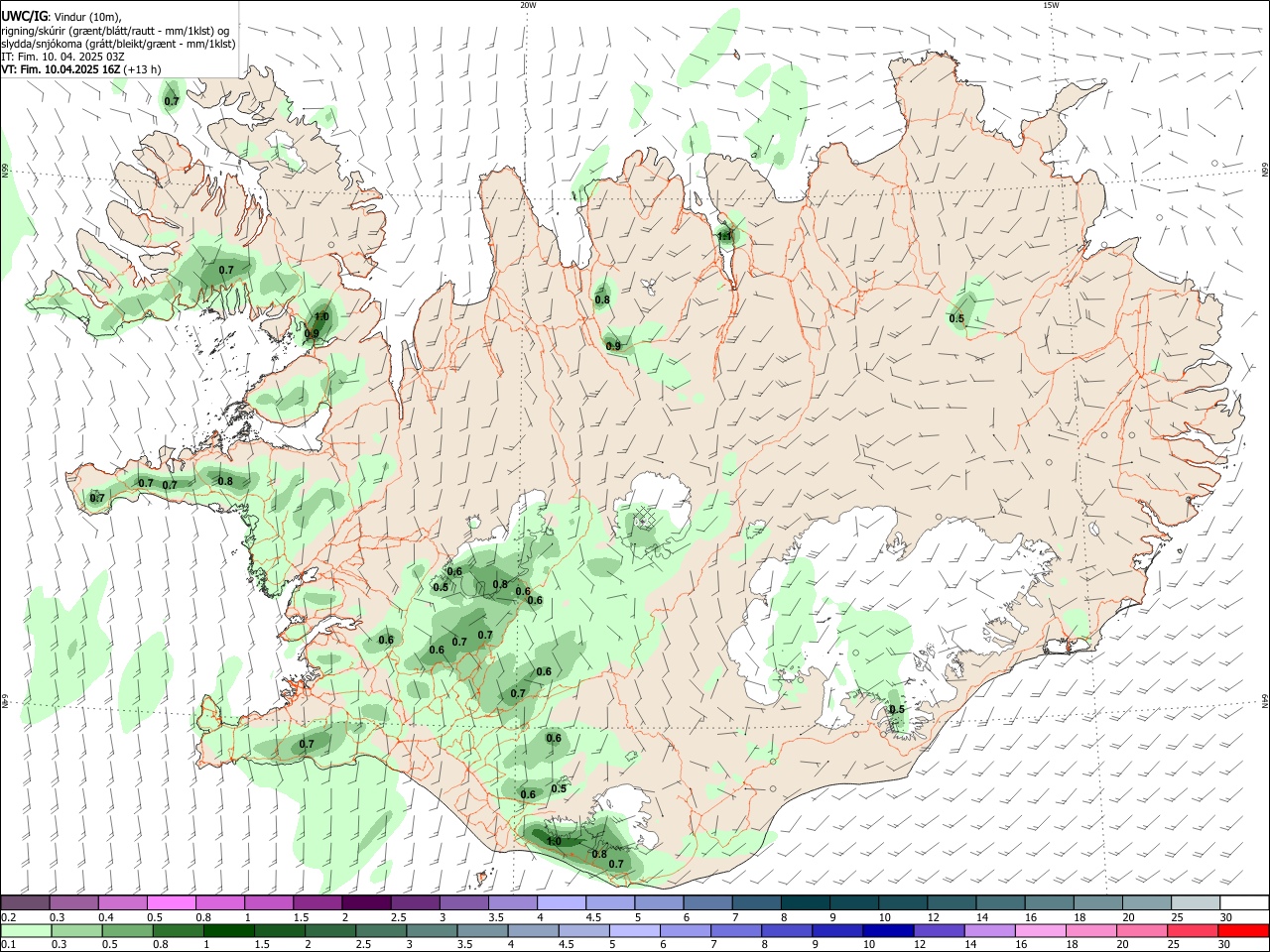
Task: Click the dusky mauve 0.2 snow legend swatch
Action: point(25,902)
